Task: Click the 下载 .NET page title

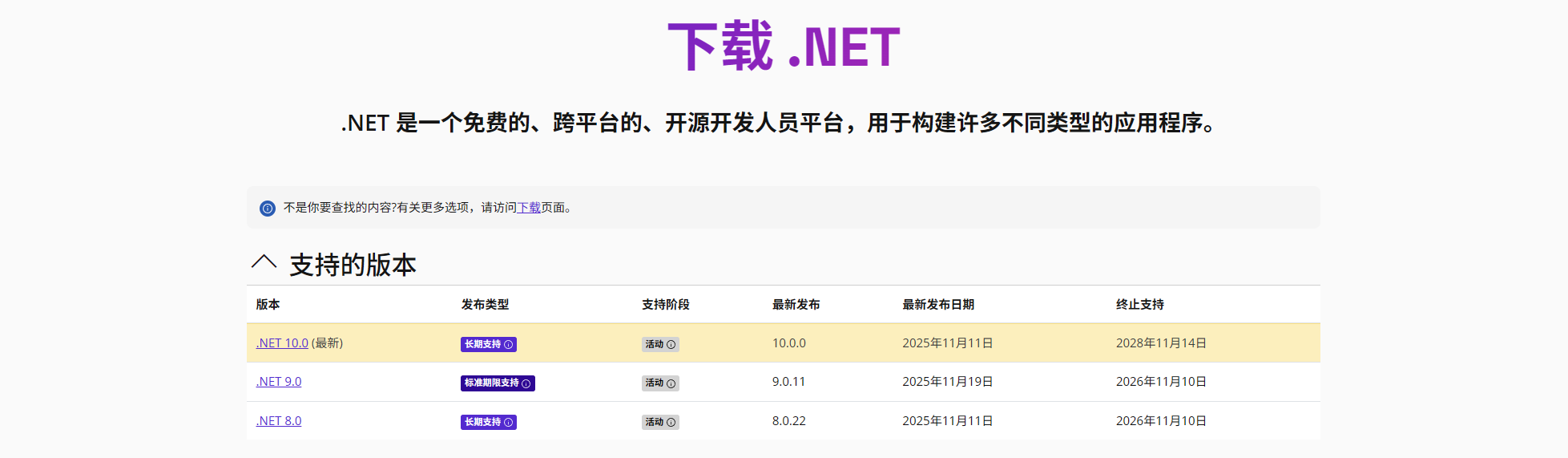Action: (x=784, y=47)
